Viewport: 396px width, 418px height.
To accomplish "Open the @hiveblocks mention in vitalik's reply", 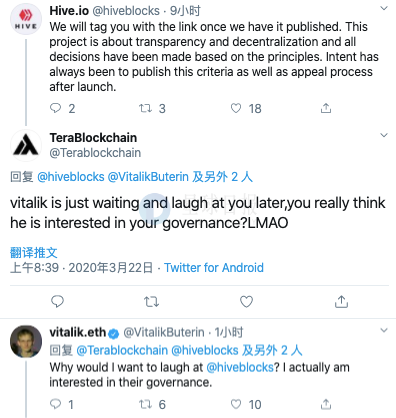I will [x=240, y=367].
